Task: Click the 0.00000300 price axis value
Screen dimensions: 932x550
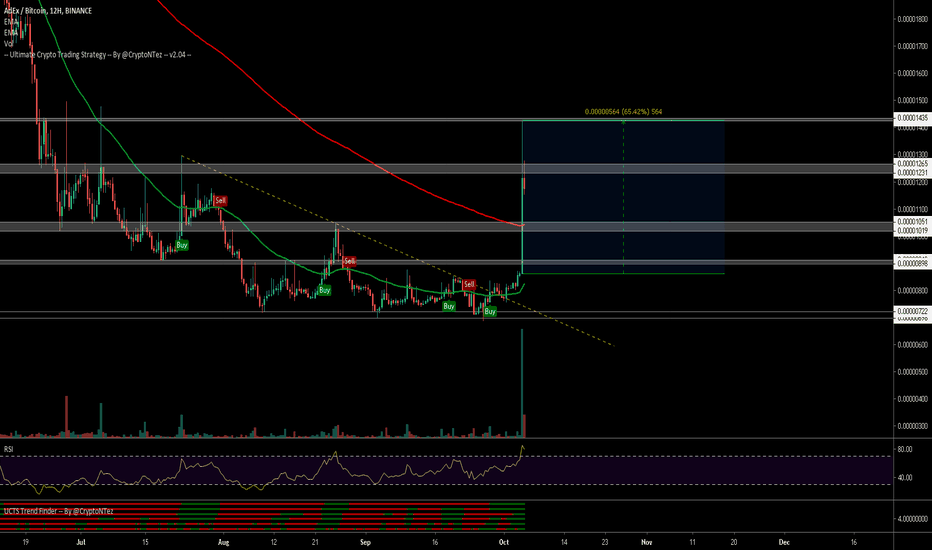Action: [x=912, y=426]
